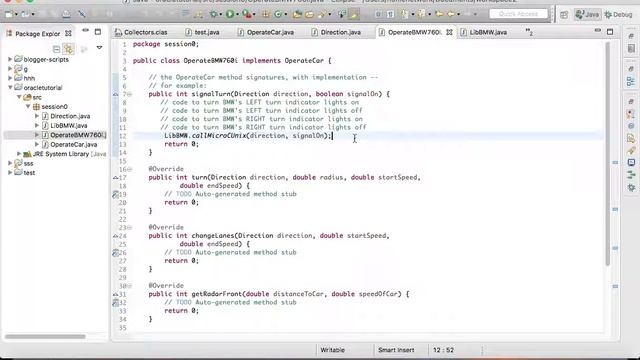Click the Task List icon in right trim
The height and width of the screenshot is (360, 640).
631,49
